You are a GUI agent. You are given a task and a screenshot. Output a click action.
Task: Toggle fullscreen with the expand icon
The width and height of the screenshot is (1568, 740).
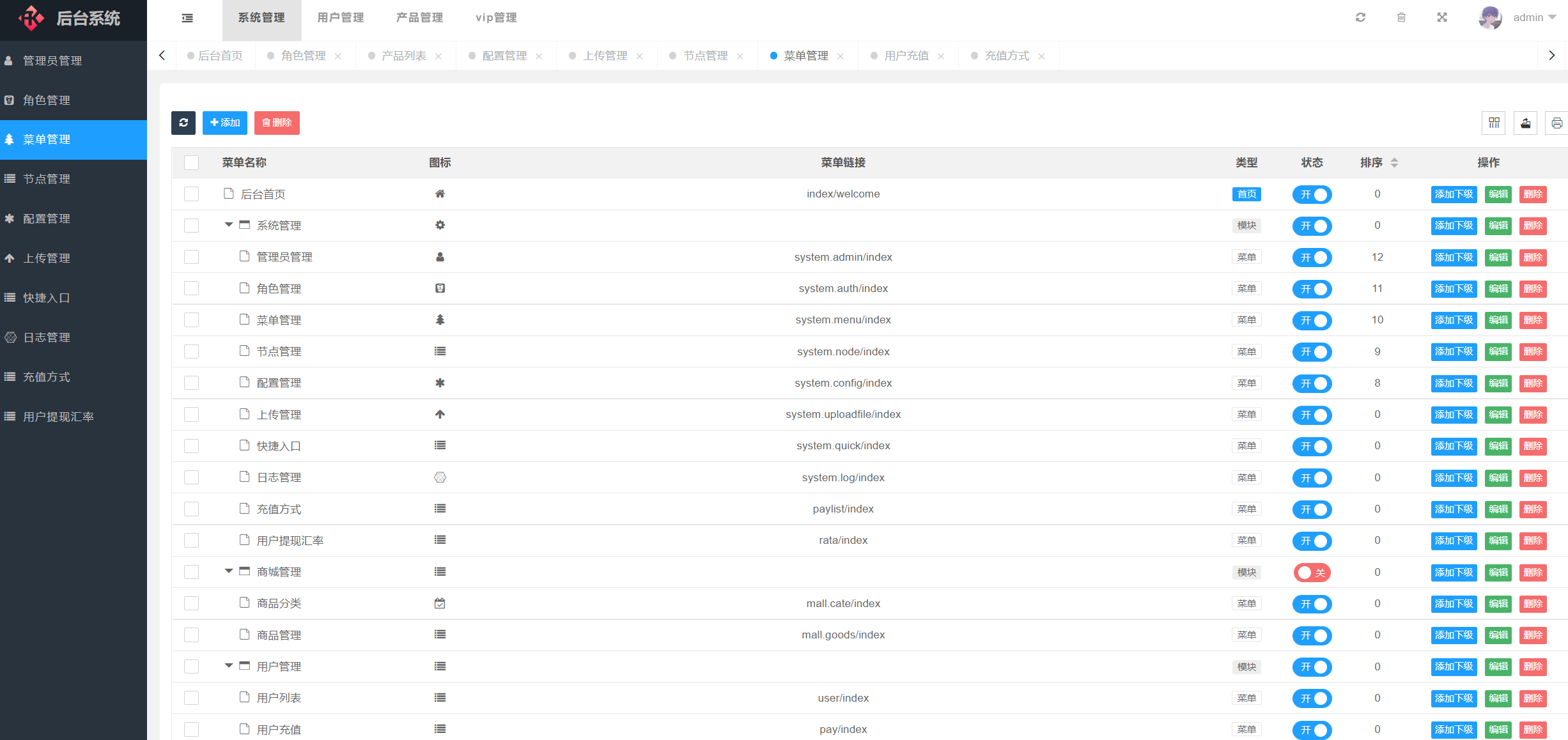(x=1442, y=18)
